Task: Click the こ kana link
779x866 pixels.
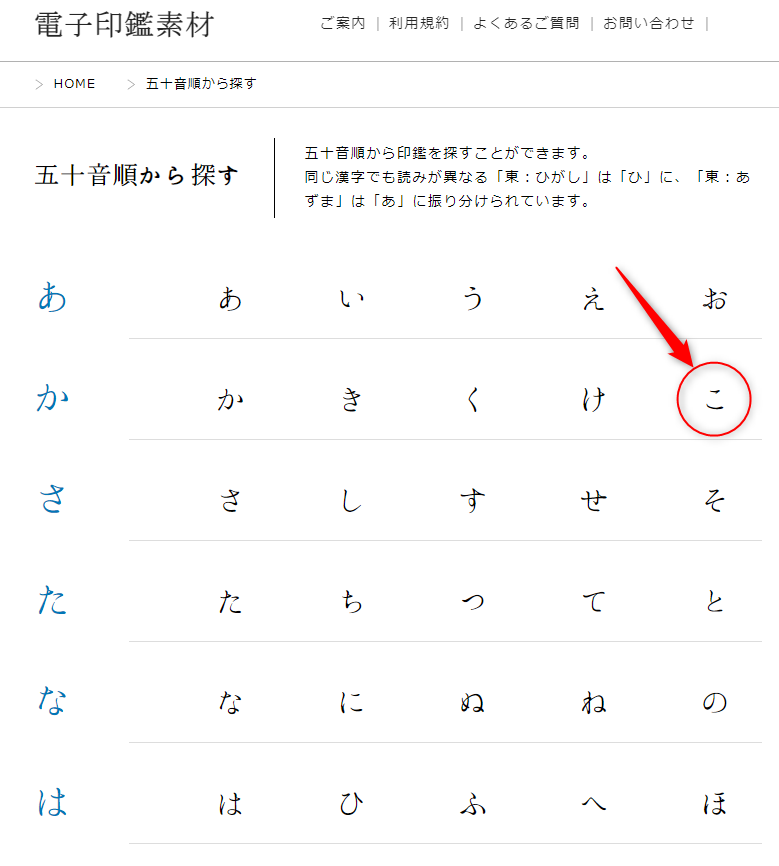Action: tap(715, 399)
